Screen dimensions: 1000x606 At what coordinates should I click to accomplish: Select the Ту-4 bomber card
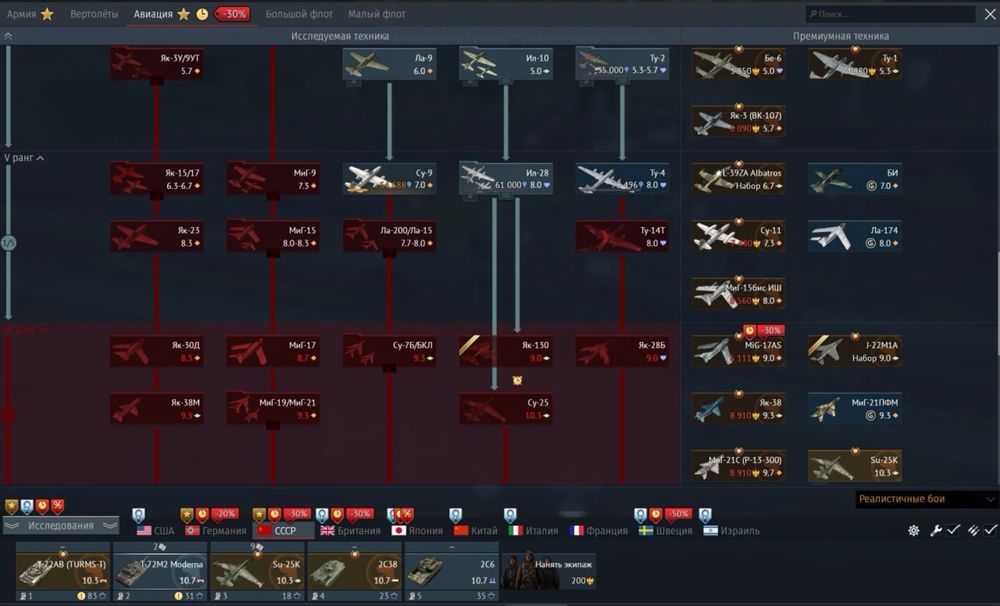622,179
